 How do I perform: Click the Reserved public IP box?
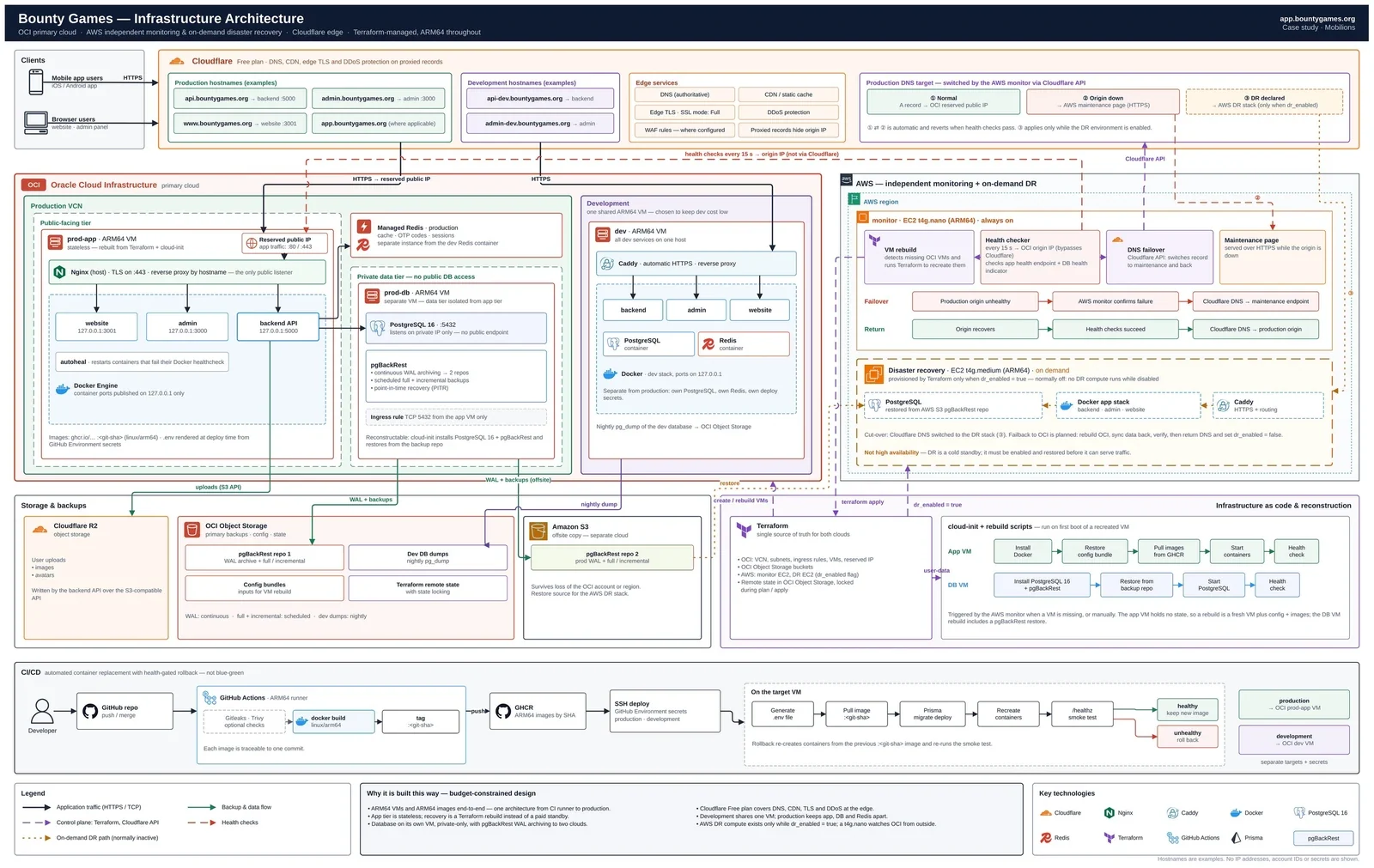tap(286, 243)
